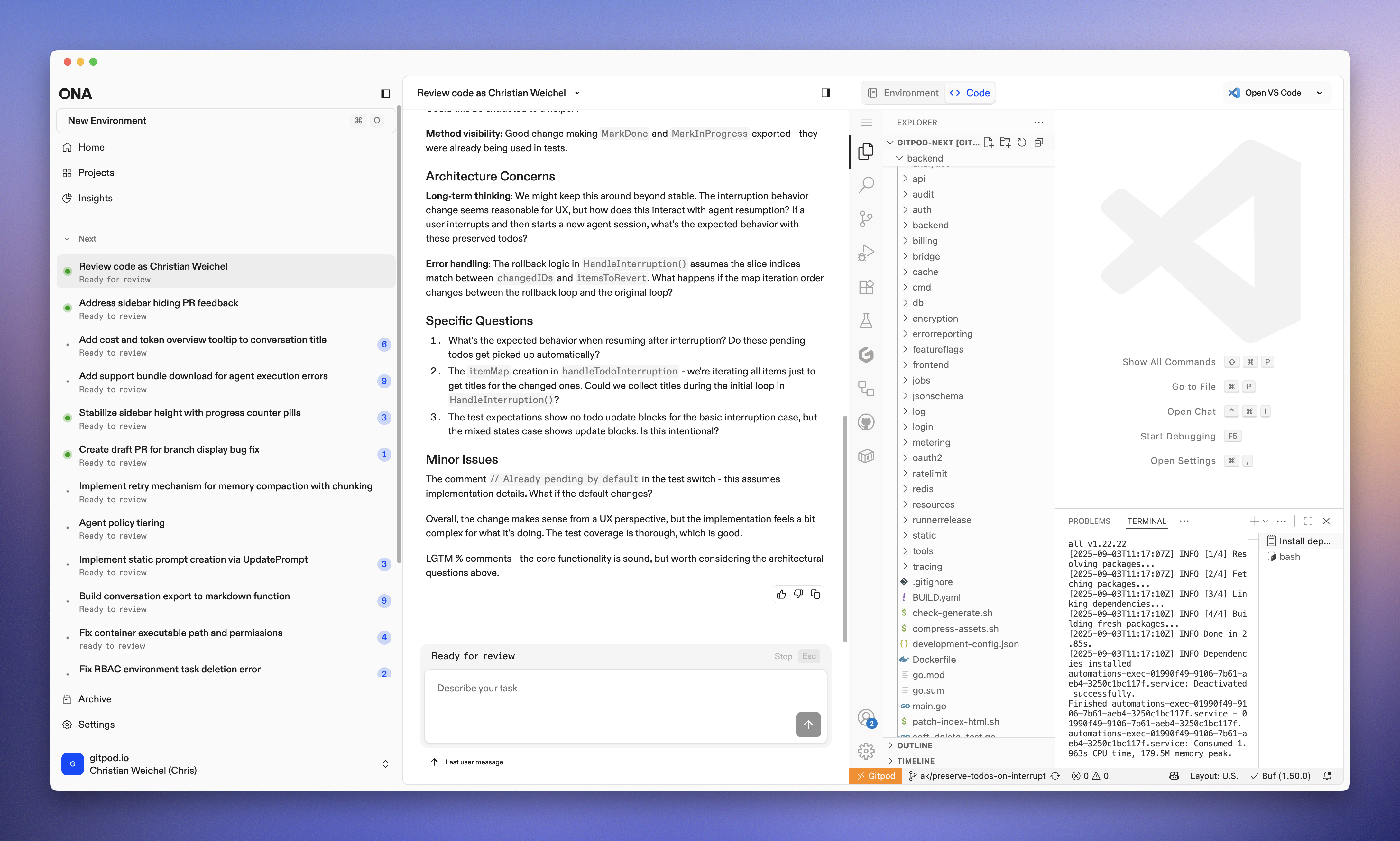1400x841 pixels.
Task: Toggle right panel in conversation header
Action: (x=825, y=93)
